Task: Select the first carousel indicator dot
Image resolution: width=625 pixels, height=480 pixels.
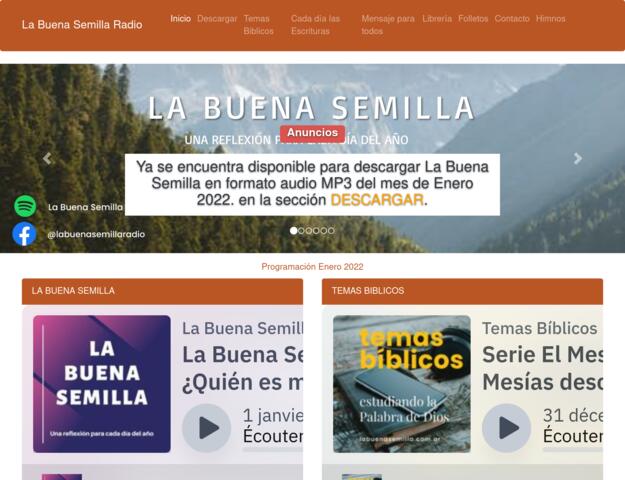Action: 294,230
